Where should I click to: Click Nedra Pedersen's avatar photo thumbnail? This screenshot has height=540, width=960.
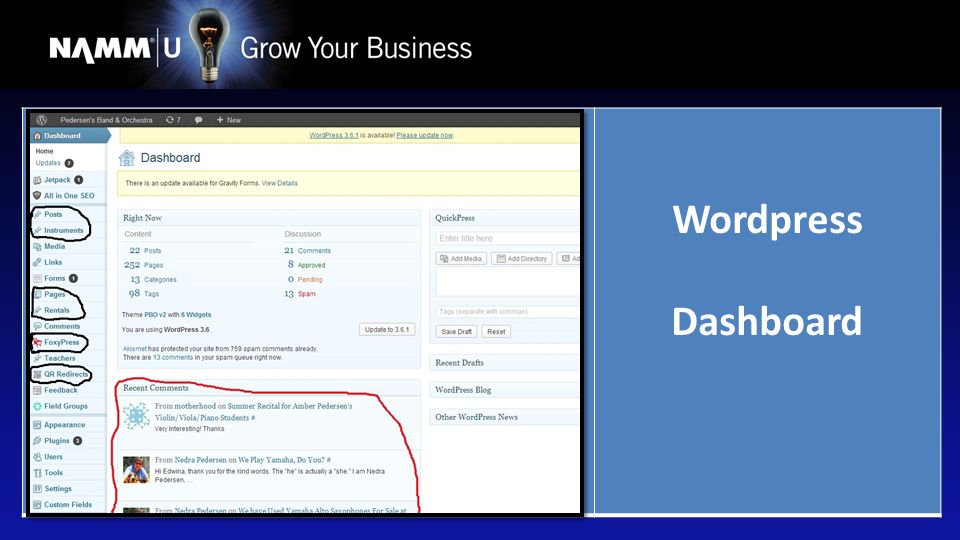[x=136, y=470]
